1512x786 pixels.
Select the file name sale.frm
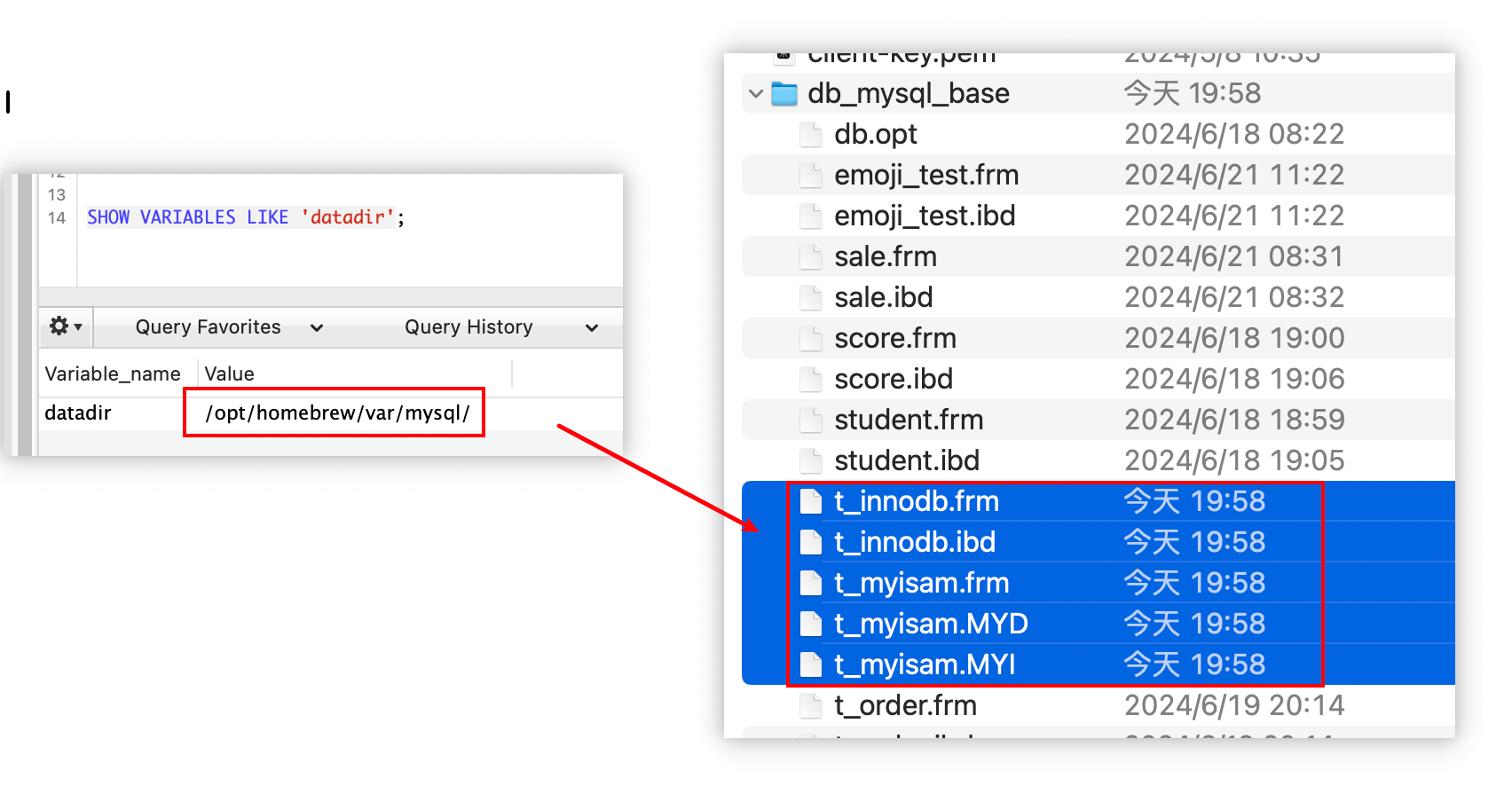[x=886, y=256]
